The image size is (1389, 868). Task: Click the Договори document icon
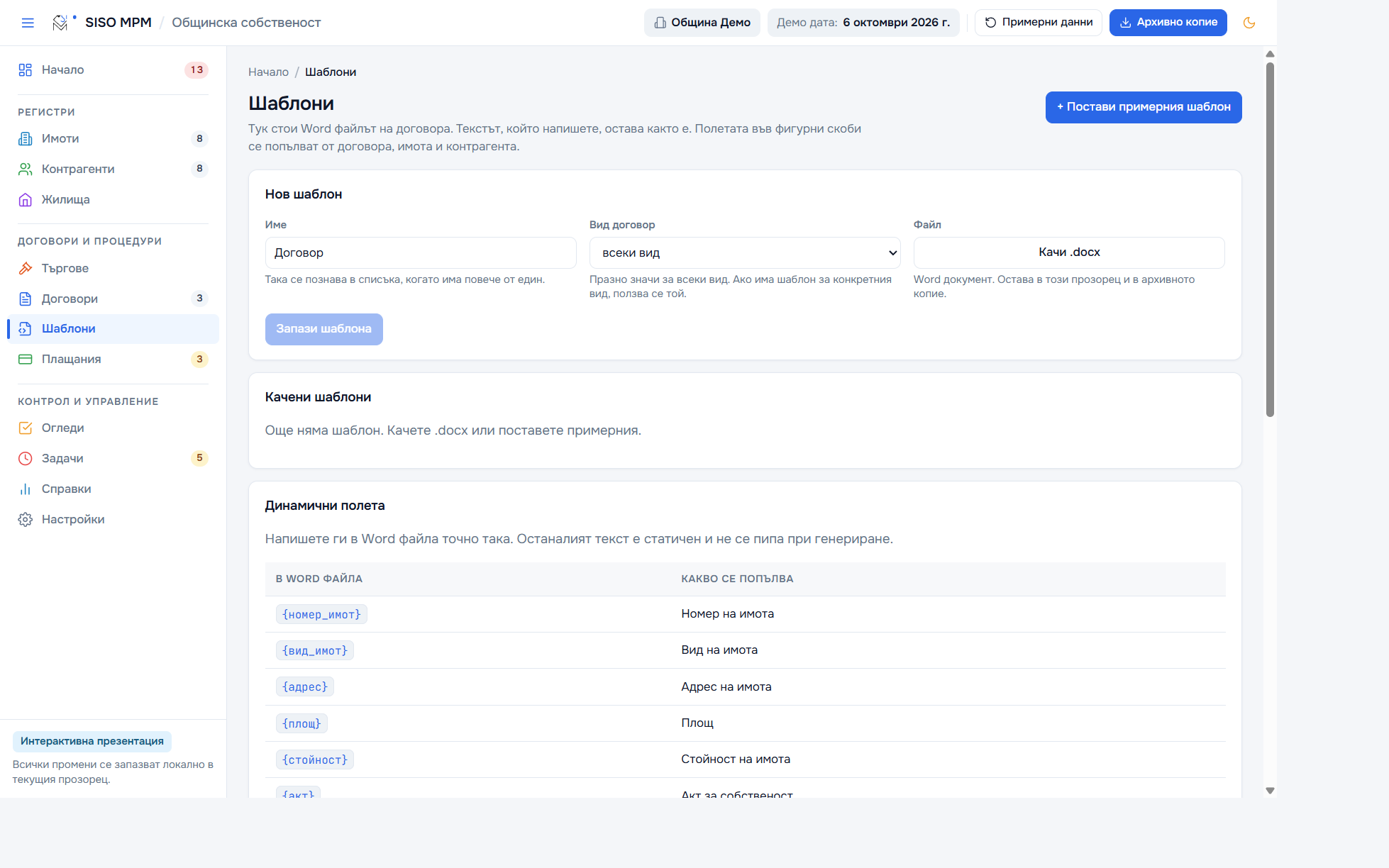(x=26, y=299)
